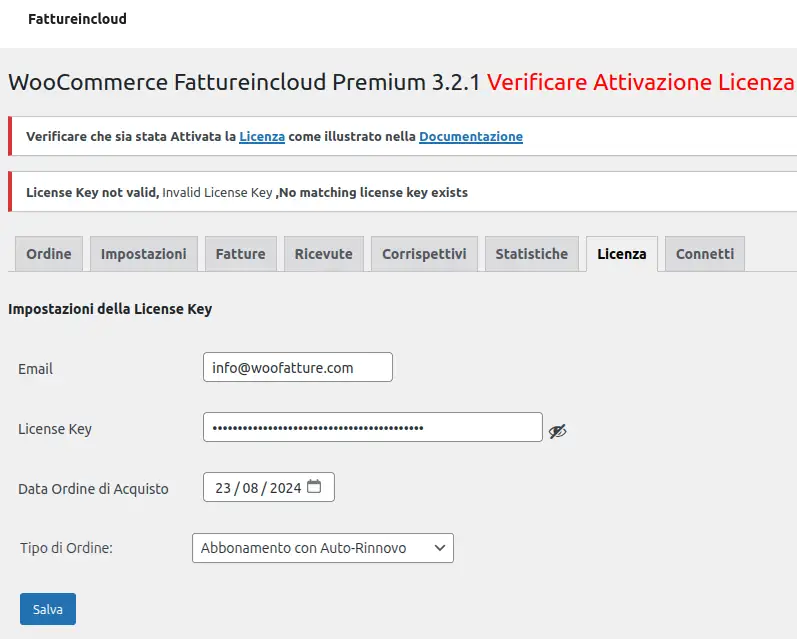
Task: Click the 'Email' field label
Action: pos(35,369)
